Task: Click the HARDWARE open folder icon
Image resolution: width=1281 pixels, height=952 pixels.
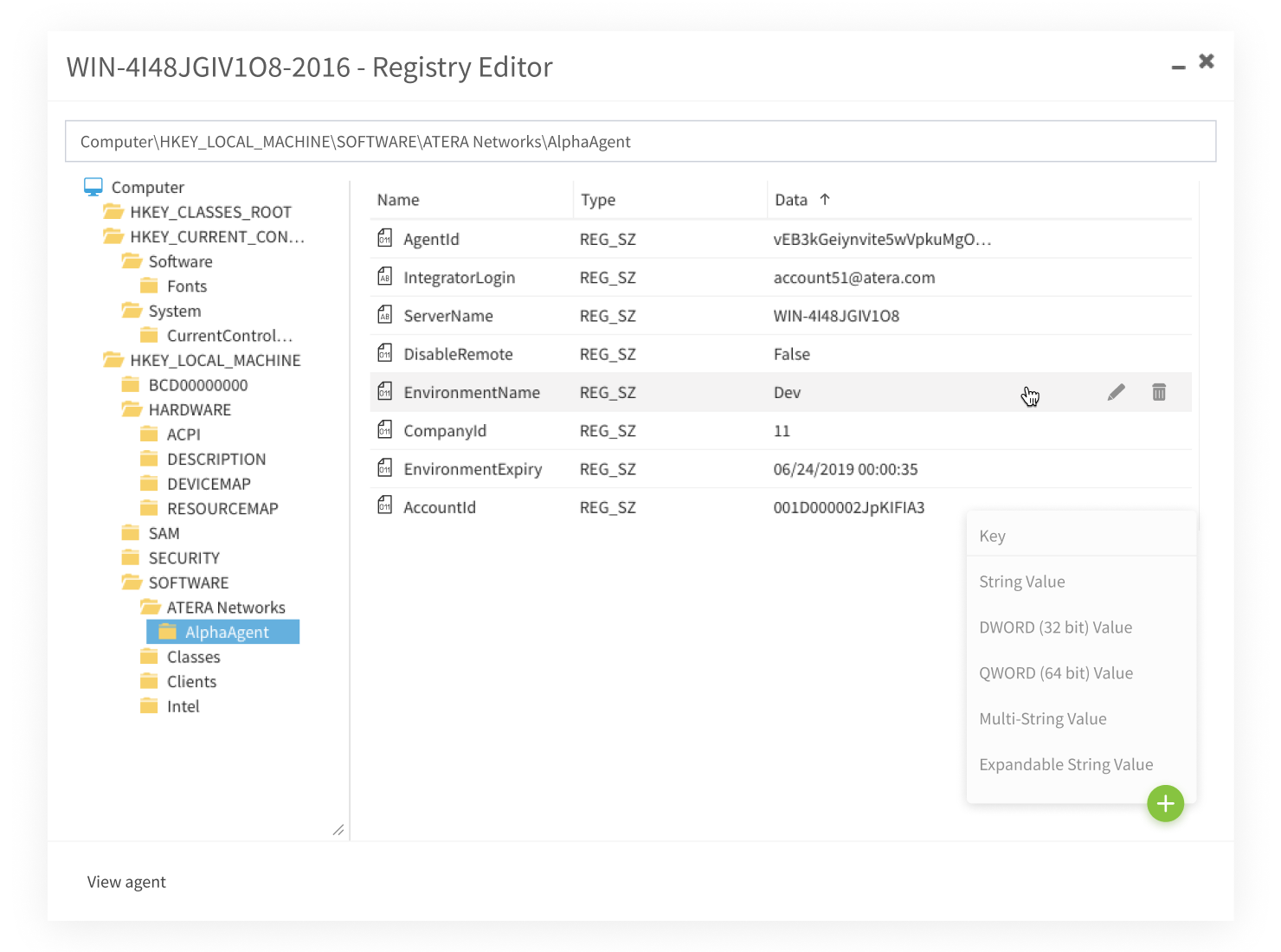Action: pos(132,409)
